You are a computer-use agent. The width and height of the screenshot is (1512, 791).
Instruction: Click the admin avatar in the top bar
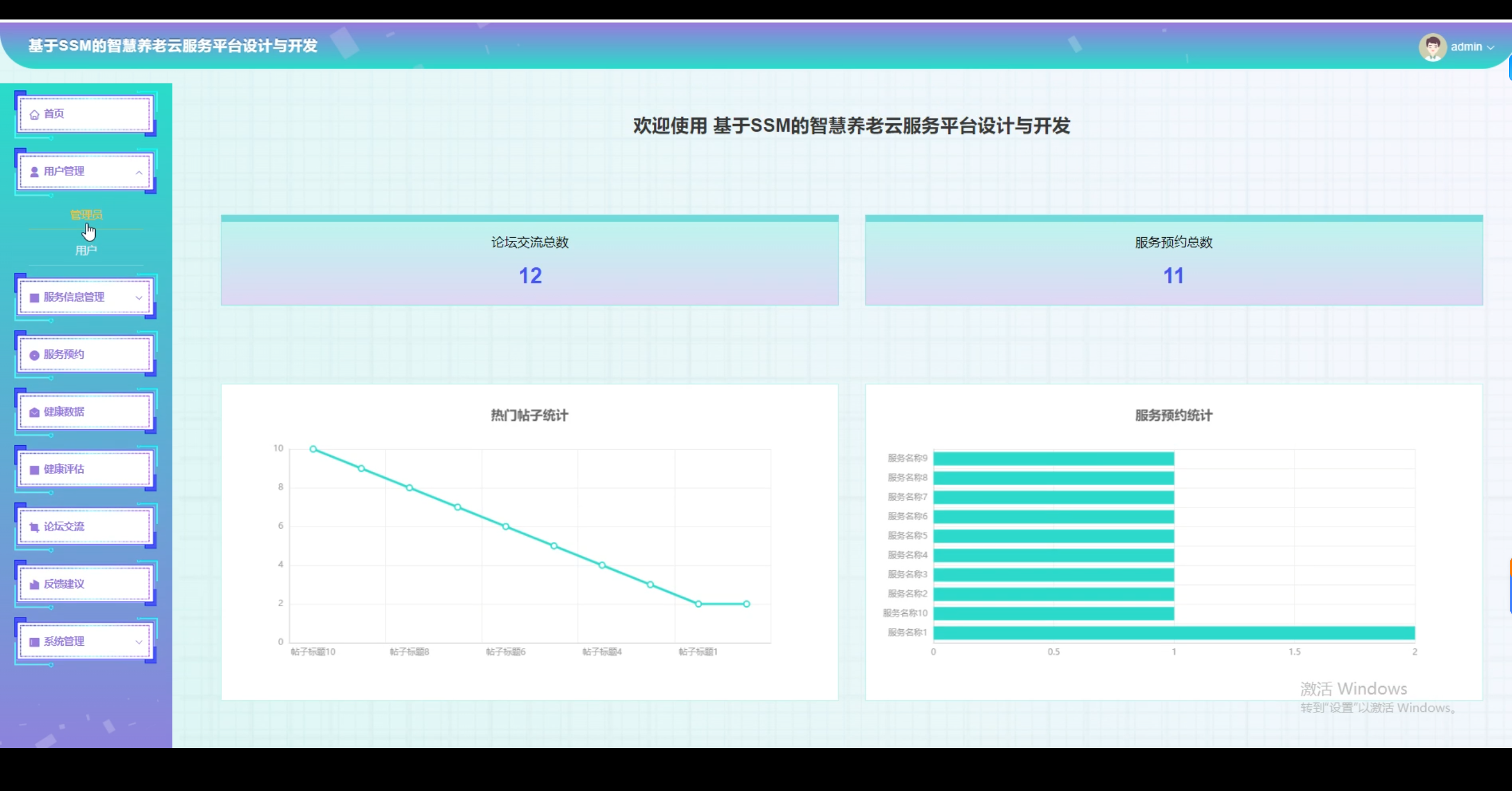pos(1432,47)
